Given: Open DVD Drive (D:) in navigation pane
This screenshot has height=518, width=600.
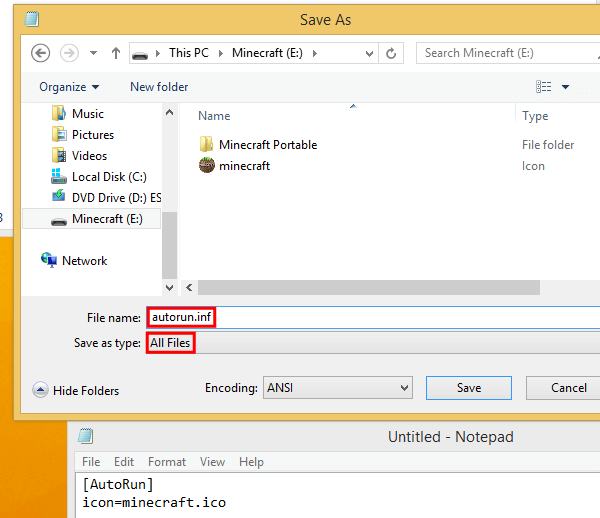Looking at the screenshot, I should [116, 198].
